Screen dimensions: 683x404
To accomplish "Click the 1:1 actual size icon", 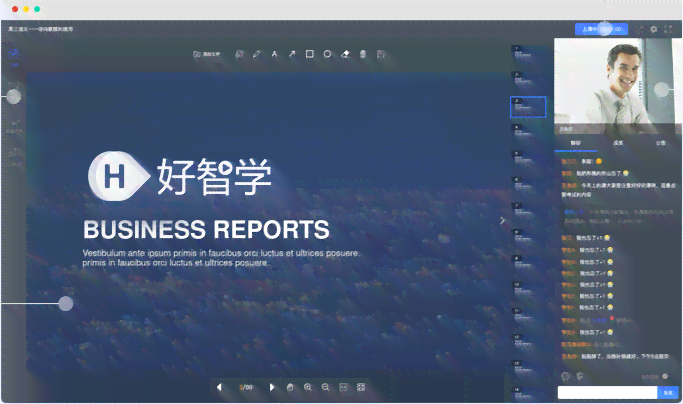I will [343, 387].
